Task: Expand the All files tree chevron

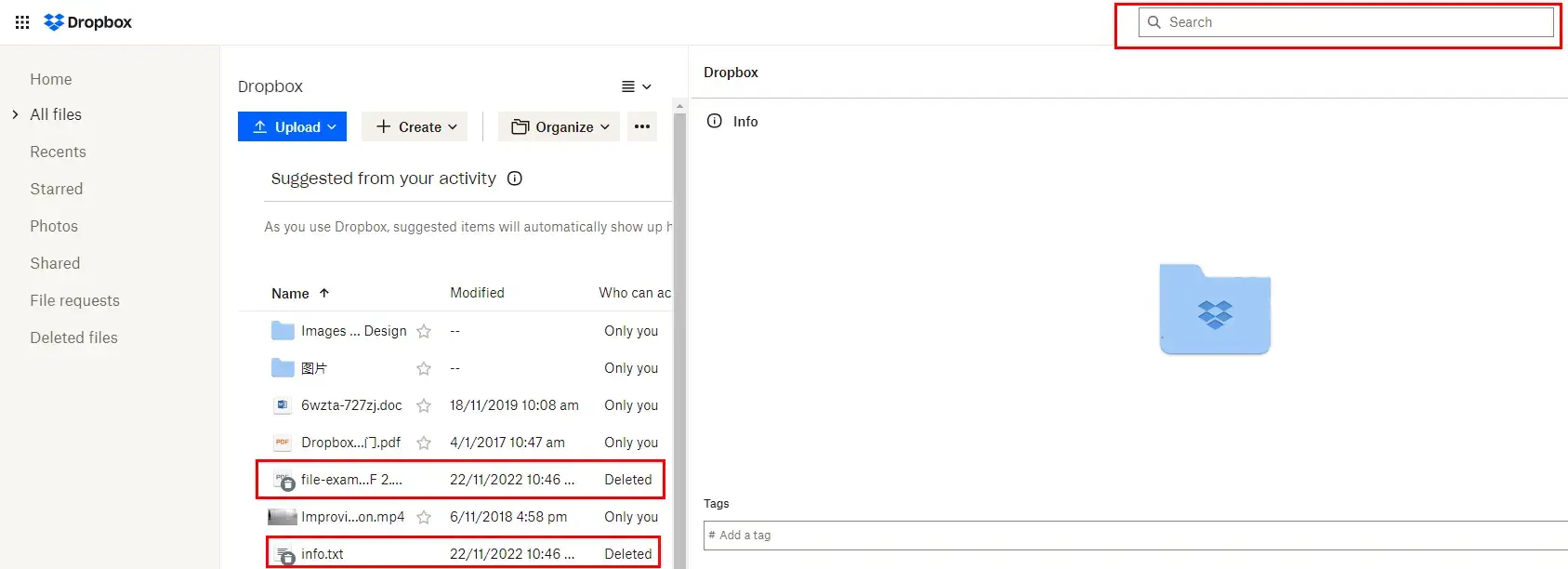Action: tap(15, 114)
